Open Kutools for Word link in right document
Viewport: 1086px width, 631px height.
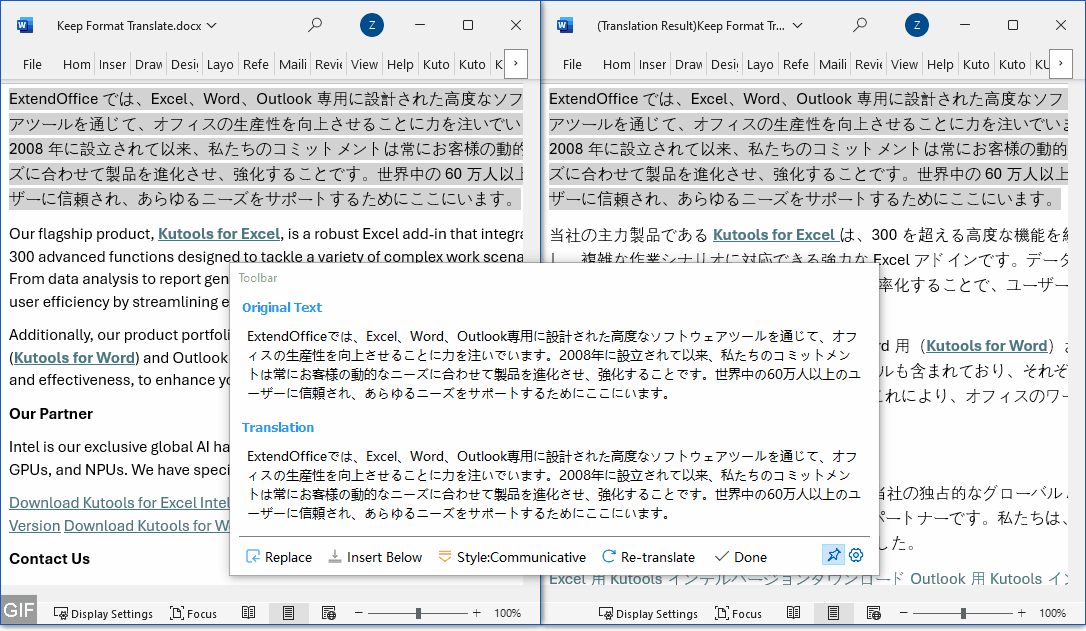click(986, 346)
